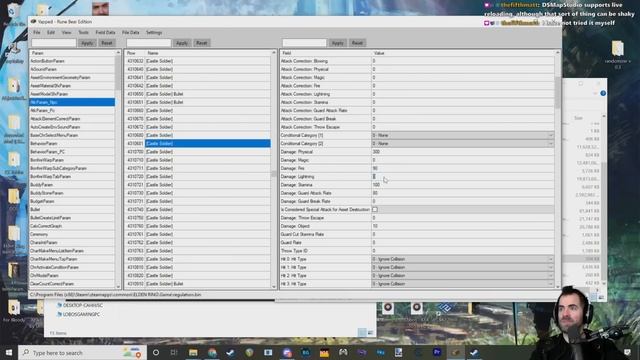Select row 4310700 Castle Soldier
Screen dimensions: 640x360
[198, 152]
